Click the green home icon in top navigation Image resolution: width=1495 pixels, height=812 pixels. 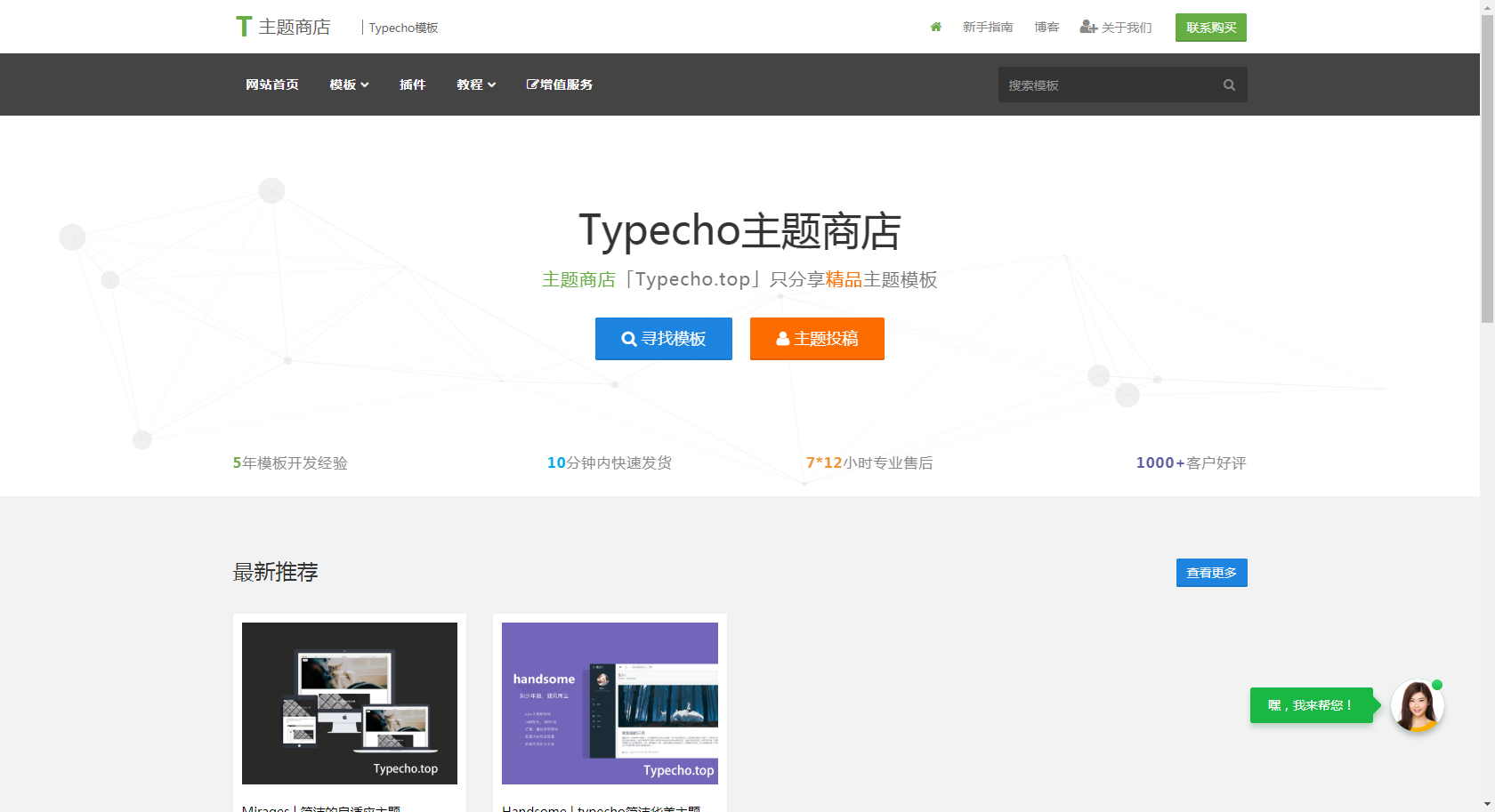(x=936, y=27)
